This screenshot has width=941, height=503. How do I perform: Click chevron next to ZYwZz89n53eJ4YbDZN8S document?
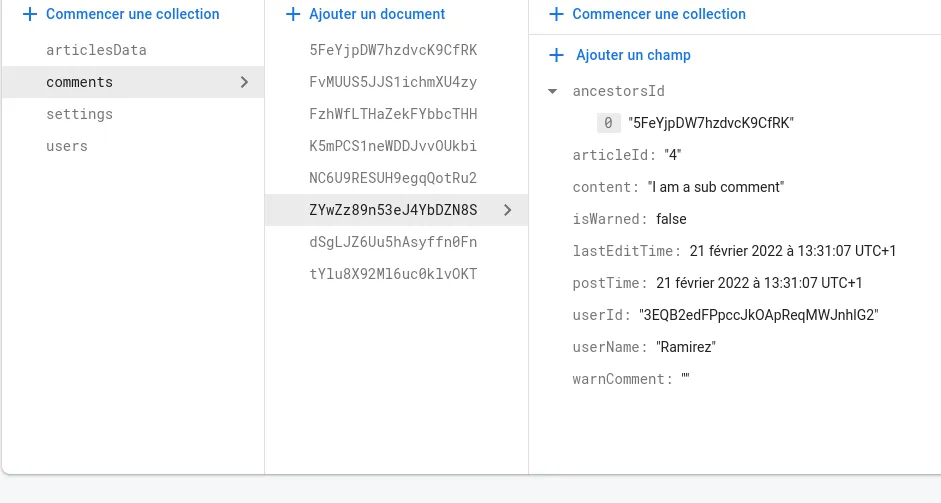coord(507,210)
